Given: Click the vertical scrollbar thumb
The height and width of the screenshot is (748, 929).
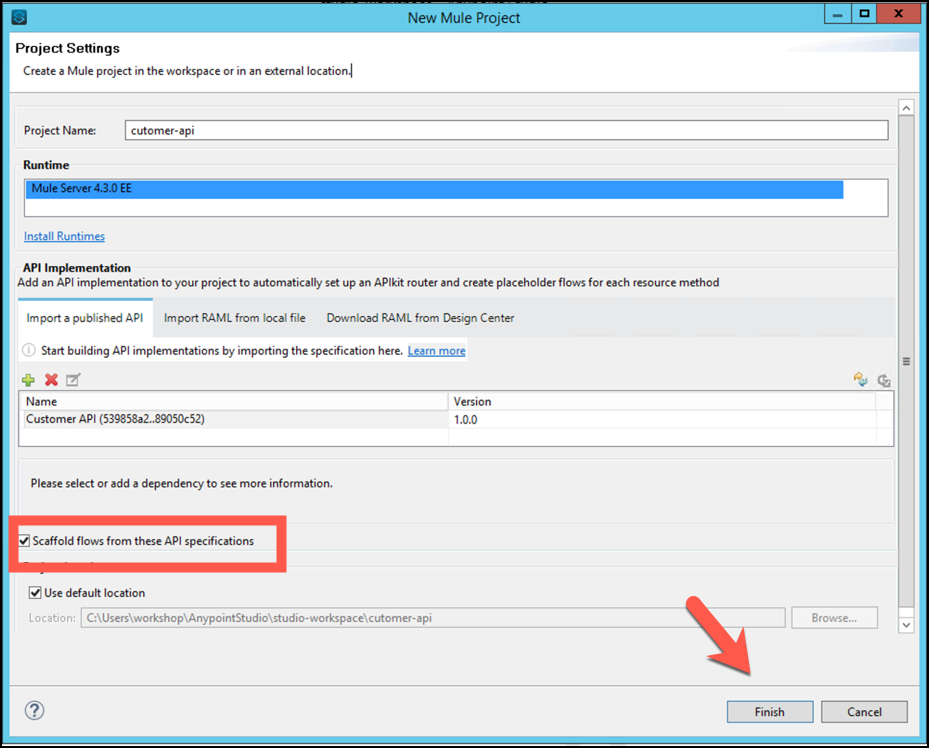Looking at the screenshot, I should pyautogui.click(x=906, y=361).
